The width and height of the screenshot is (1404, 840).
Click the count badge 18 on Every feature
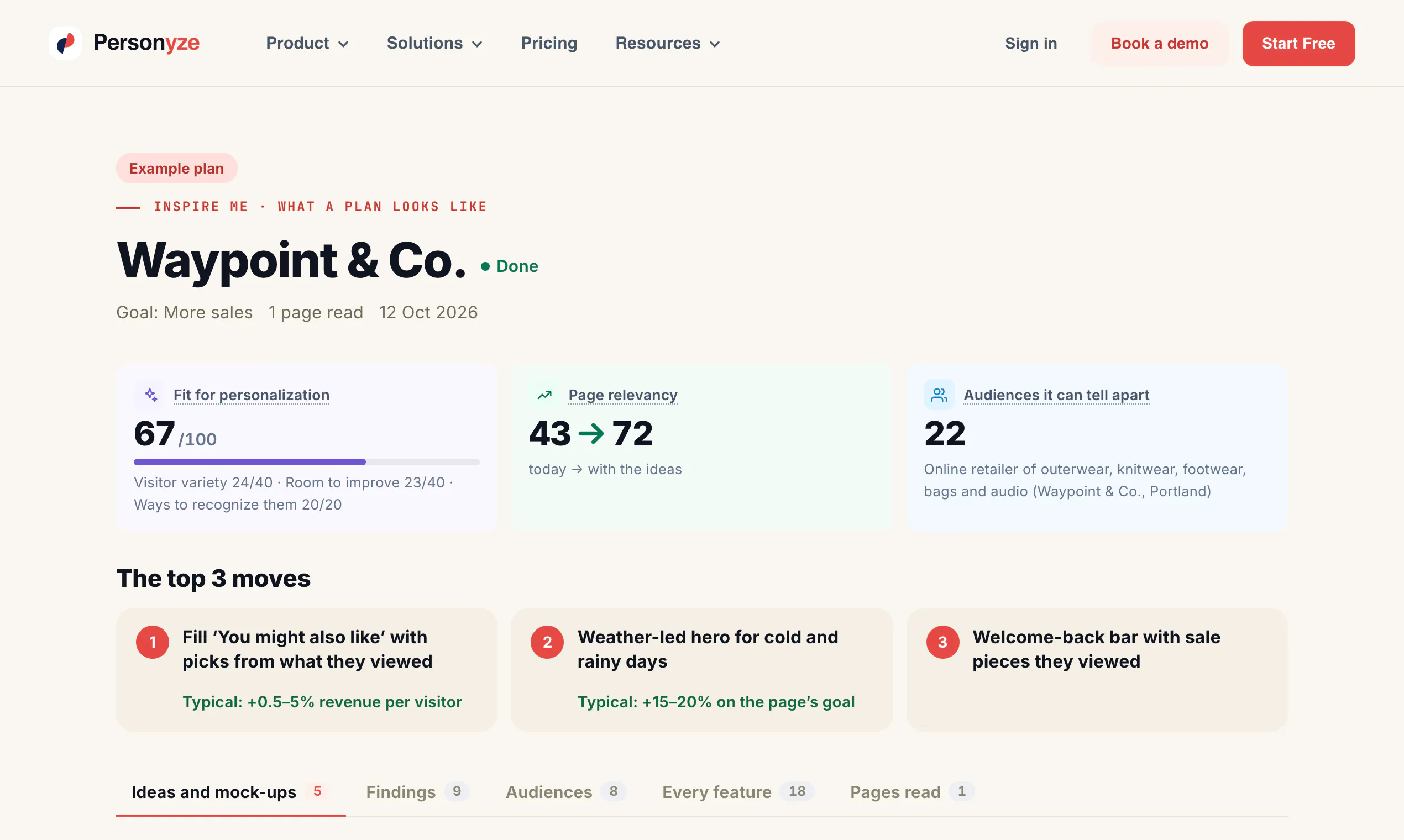797,791
